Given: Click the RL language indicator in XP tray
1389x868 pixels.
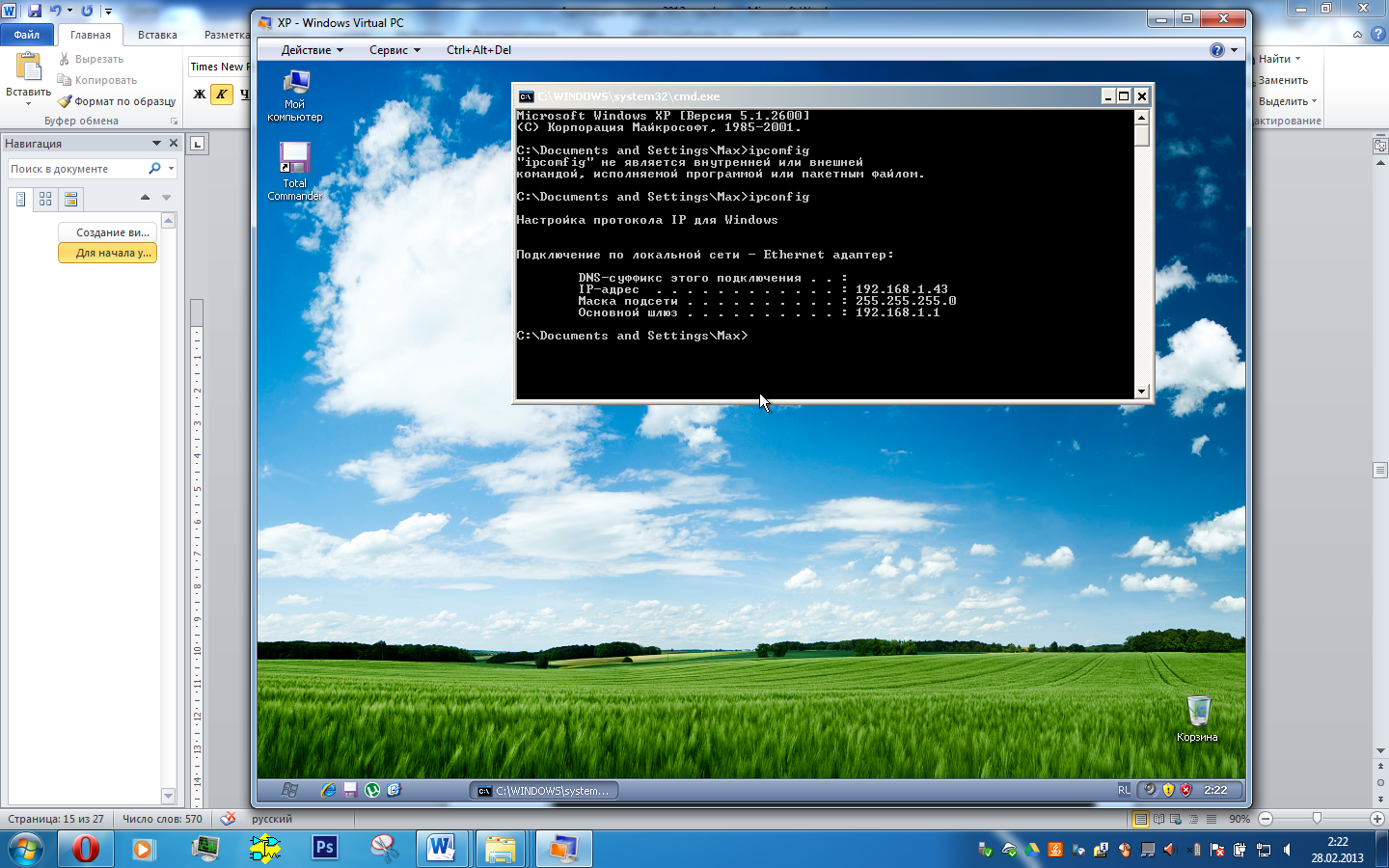Looking at the screenshot, I should [x=1124, y=790].
